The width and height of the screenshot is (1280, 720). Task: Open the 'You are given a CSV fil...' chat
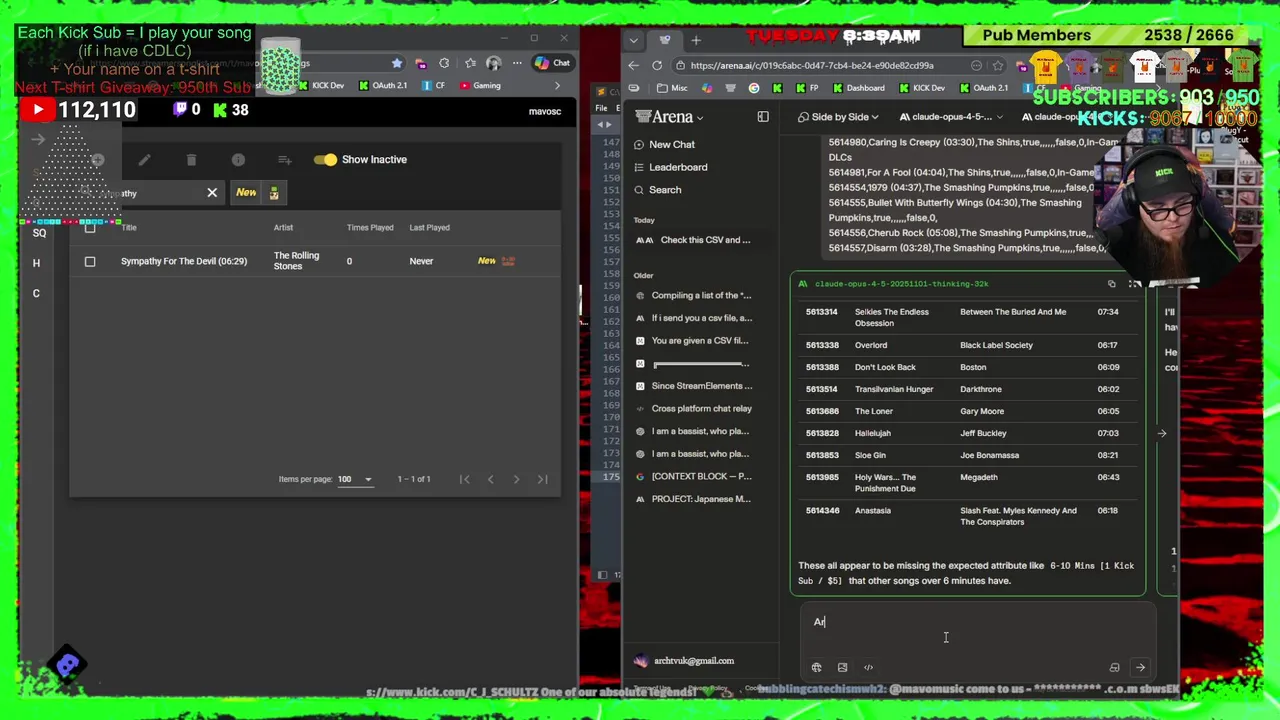(x=694, y=341)
